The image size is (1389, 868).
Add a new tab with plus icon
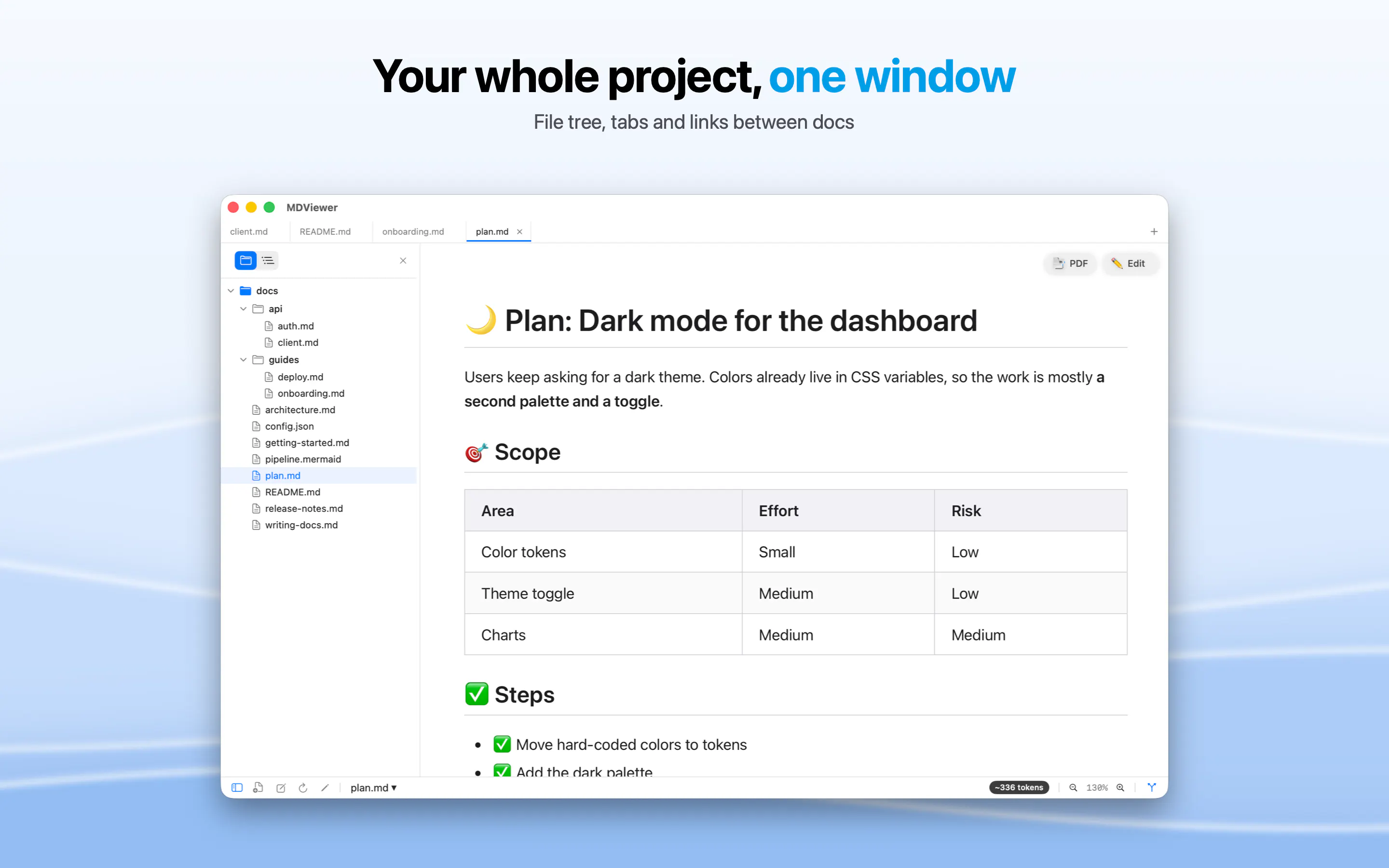1154,231
